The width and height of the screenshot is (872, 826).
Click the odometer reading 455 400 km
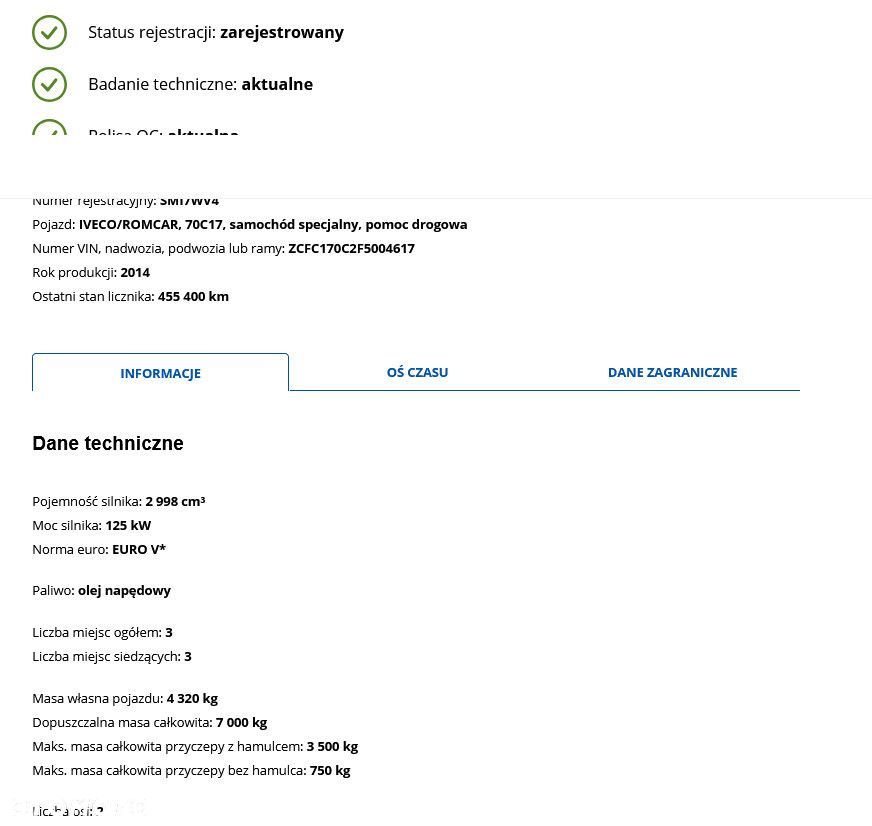(x=193, y=296)
